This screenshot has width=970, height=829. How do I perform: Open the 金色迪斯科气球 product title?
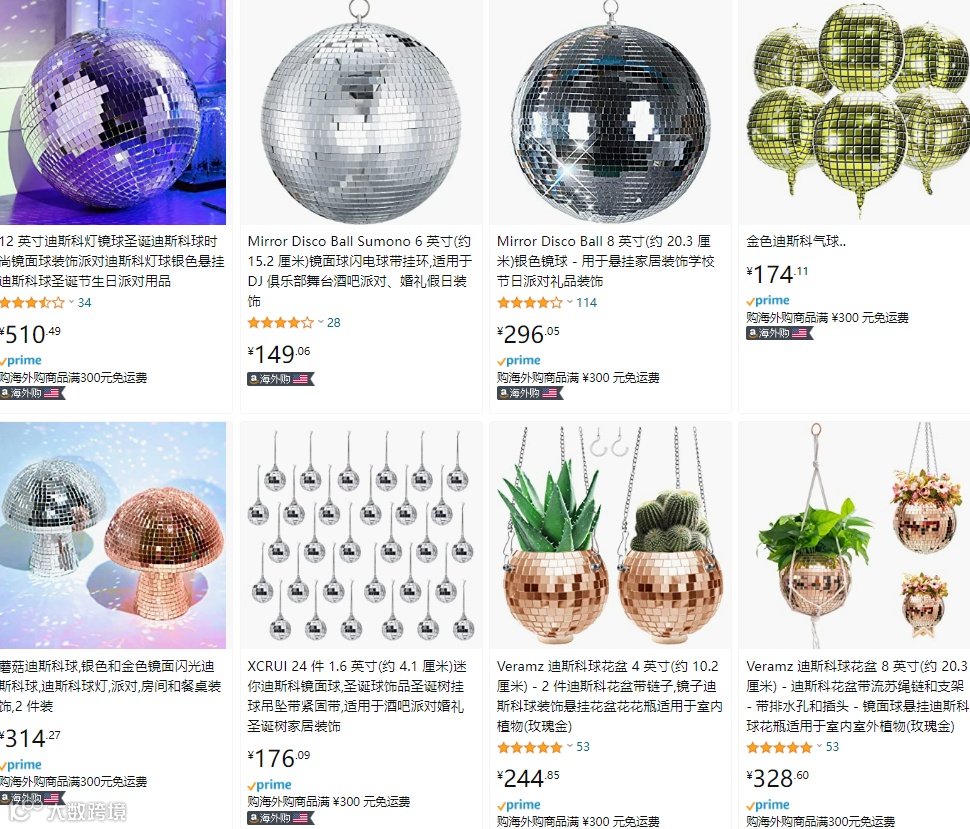tap(796, 241)
